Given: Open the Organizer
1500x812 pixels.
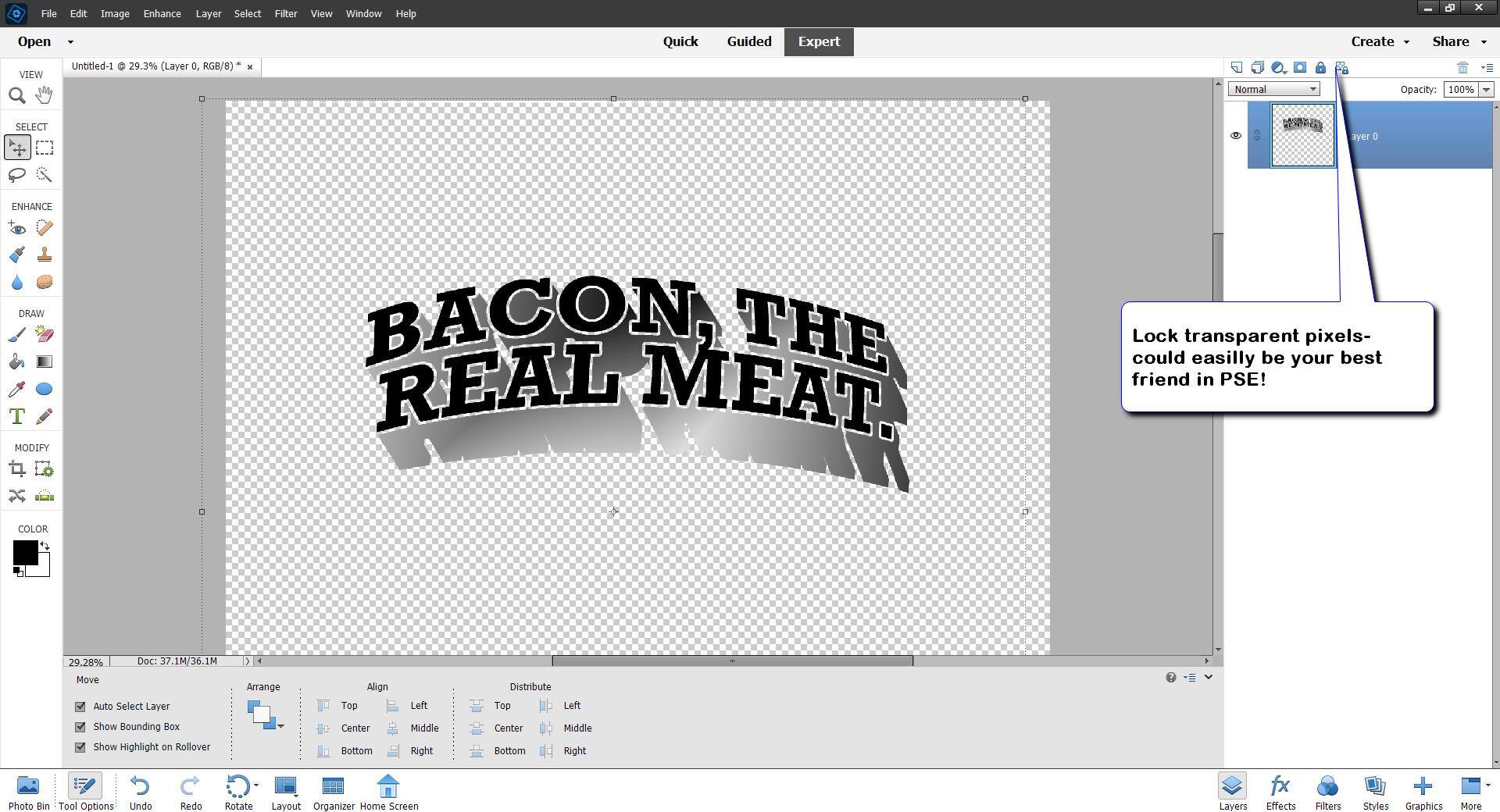Looking at the screenshot, I should click(334, 792).
